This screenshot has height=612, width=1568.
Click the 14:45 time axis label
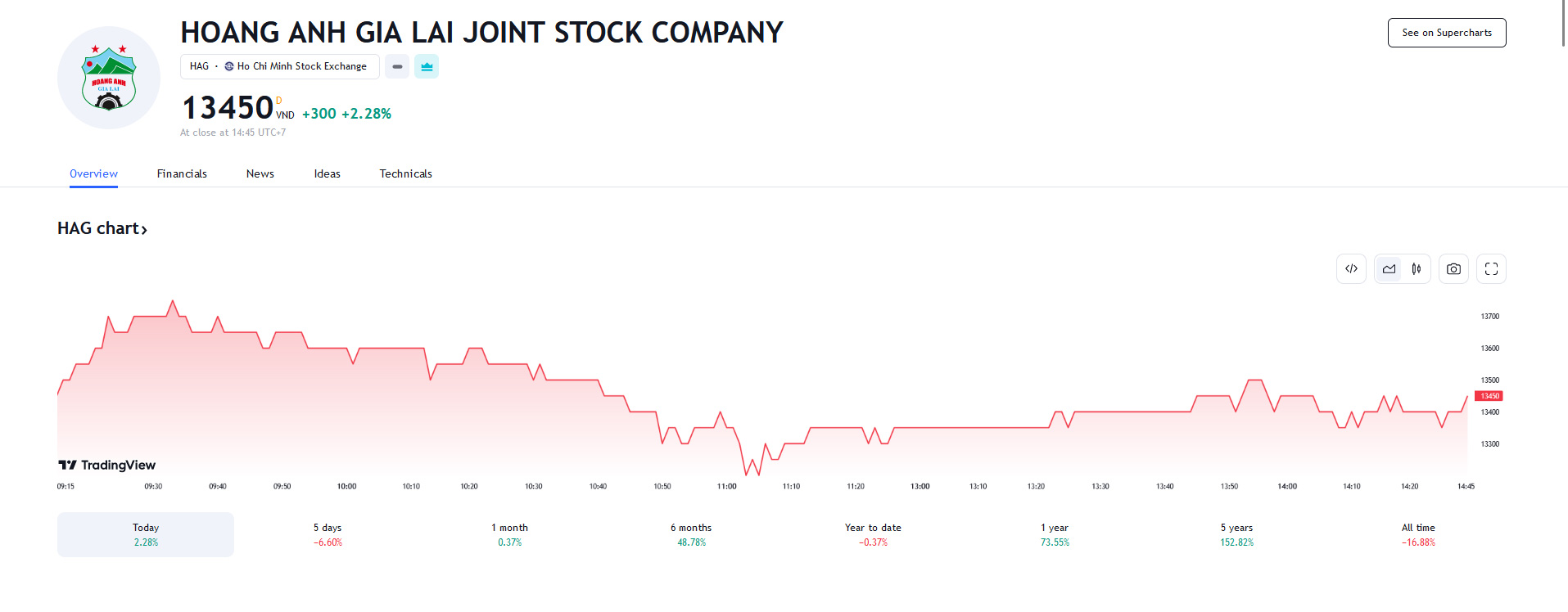tap(1466, 486)
